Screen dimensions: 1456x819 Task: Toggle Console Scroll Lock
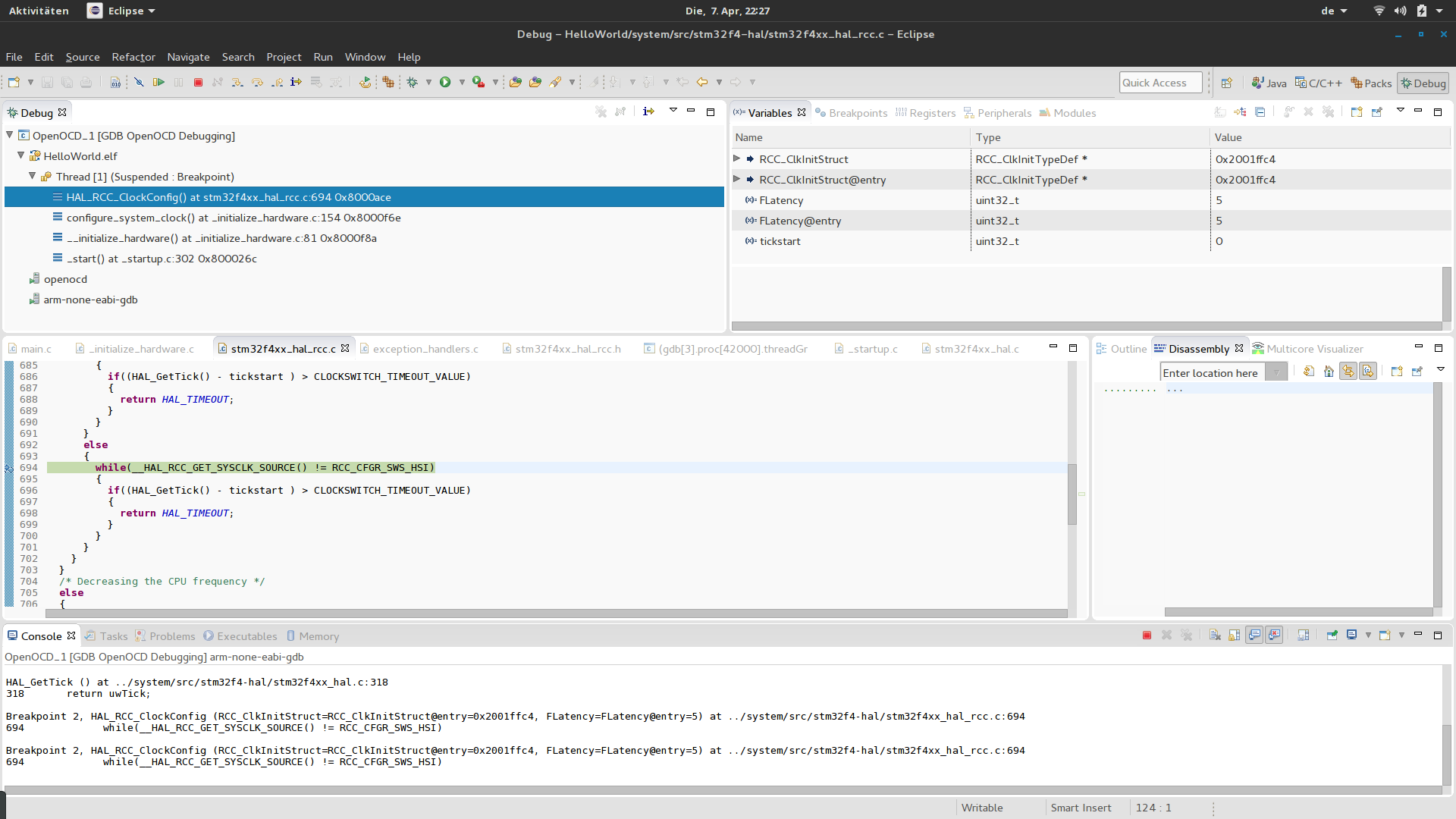1235,635
